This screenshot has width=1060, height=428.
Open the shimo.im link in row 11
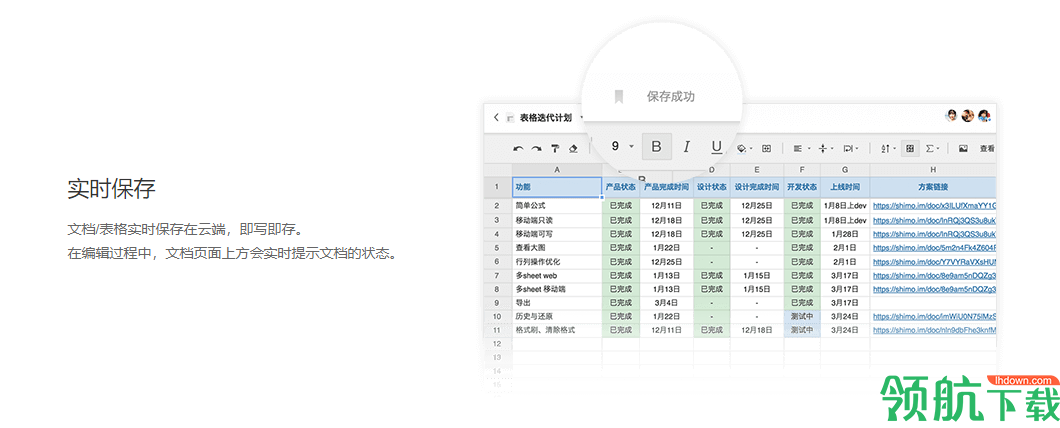point(934,330)
